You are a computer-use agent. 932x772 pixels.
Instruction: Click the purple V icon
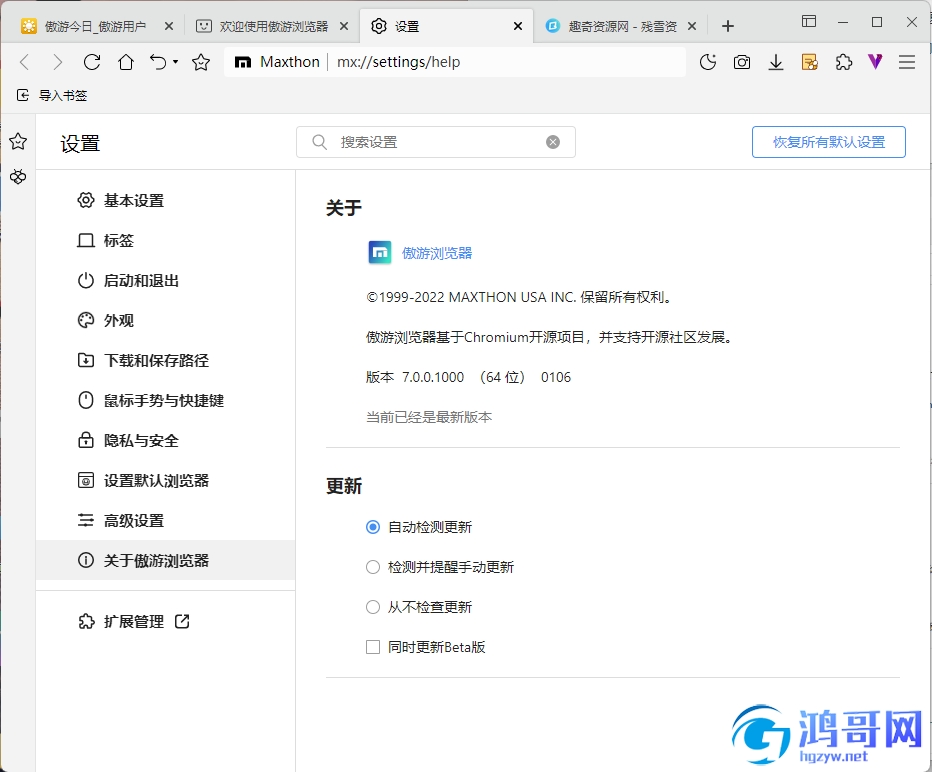pos(875,62)
